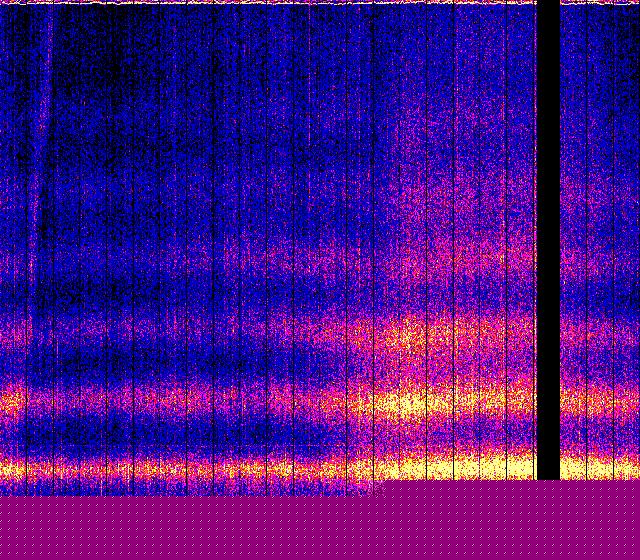640x560 pixels.
Task: Click the black vertical gap in the spectrogram
Action: (x=548, y=240)
